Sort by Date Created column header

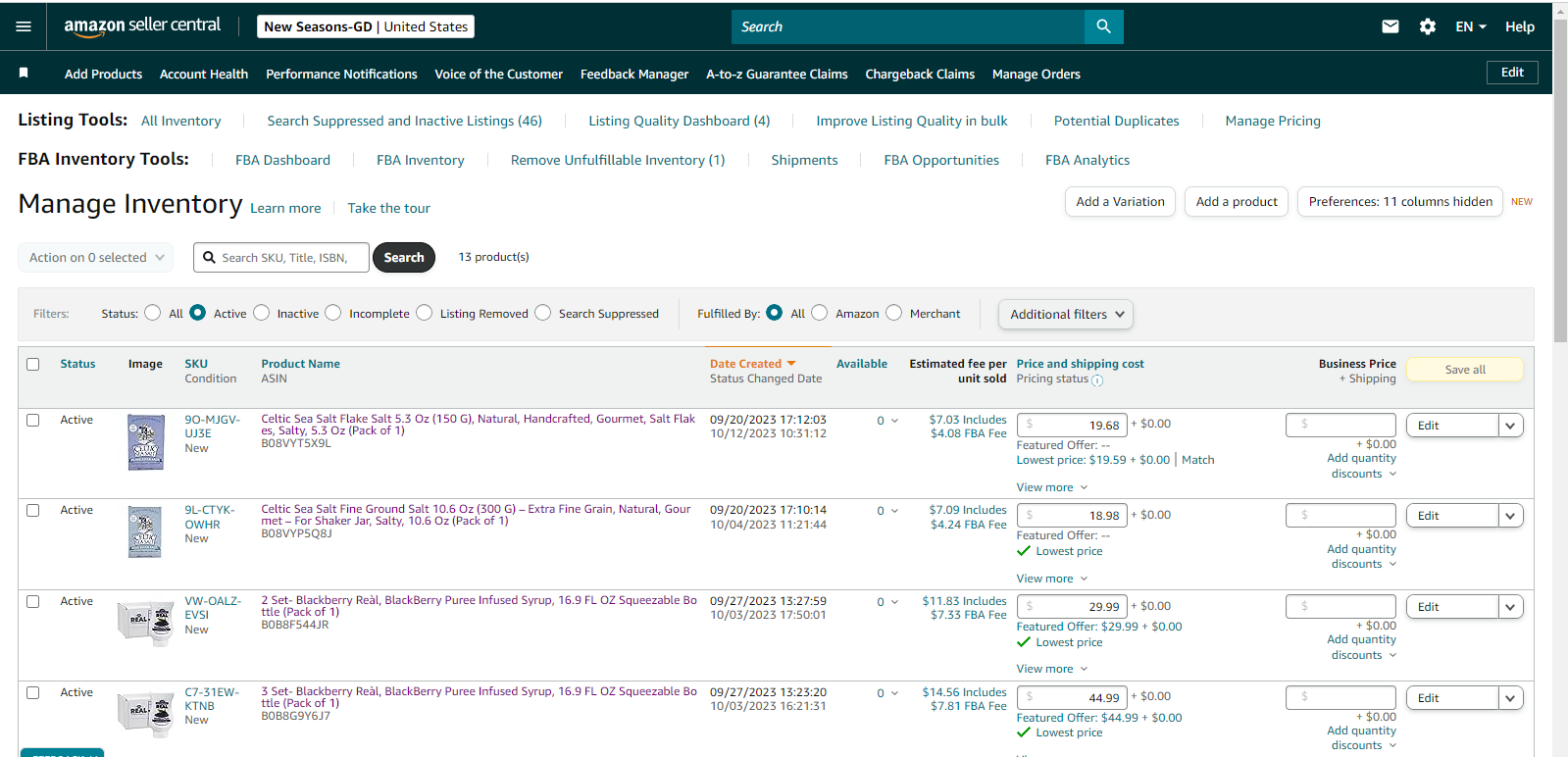click(753, 364)
